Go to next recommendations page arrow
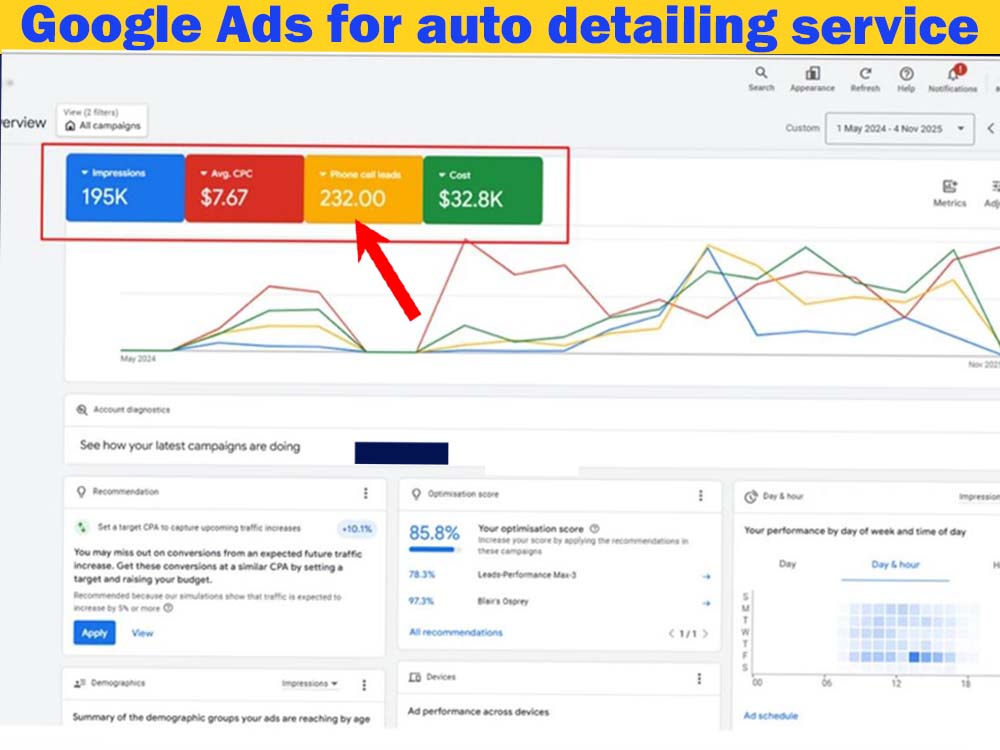1000x750 pixels. click(x=705, y=633)
